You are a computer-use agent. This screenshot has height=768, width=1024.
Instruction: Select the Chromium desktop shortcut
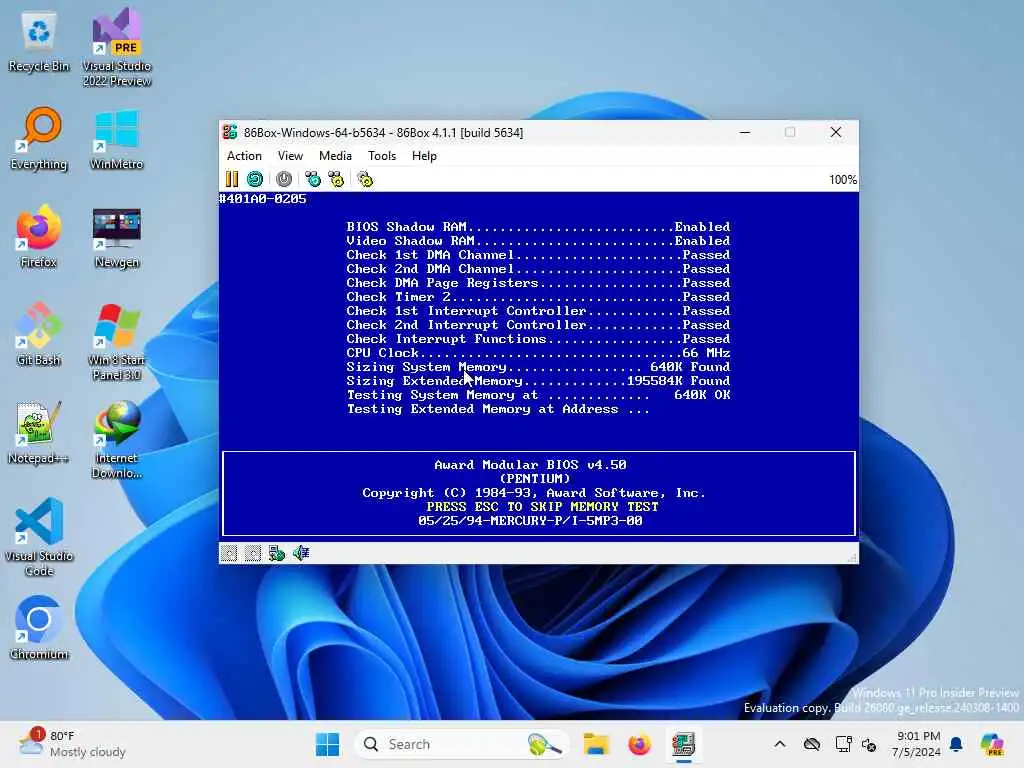(x=39, y=628)
